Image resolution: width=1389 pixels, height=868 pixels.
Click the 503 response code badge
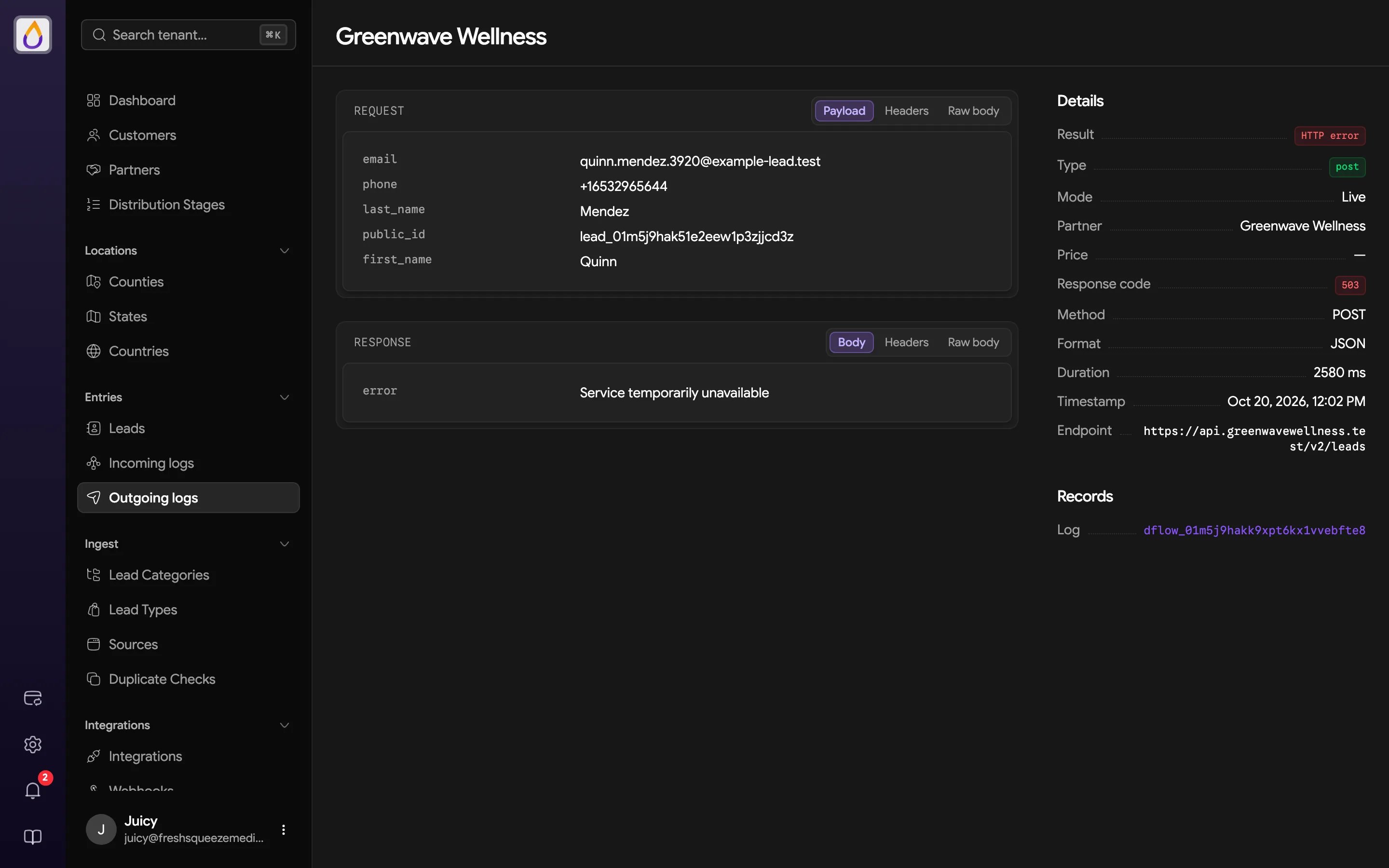click(1350, 285)
